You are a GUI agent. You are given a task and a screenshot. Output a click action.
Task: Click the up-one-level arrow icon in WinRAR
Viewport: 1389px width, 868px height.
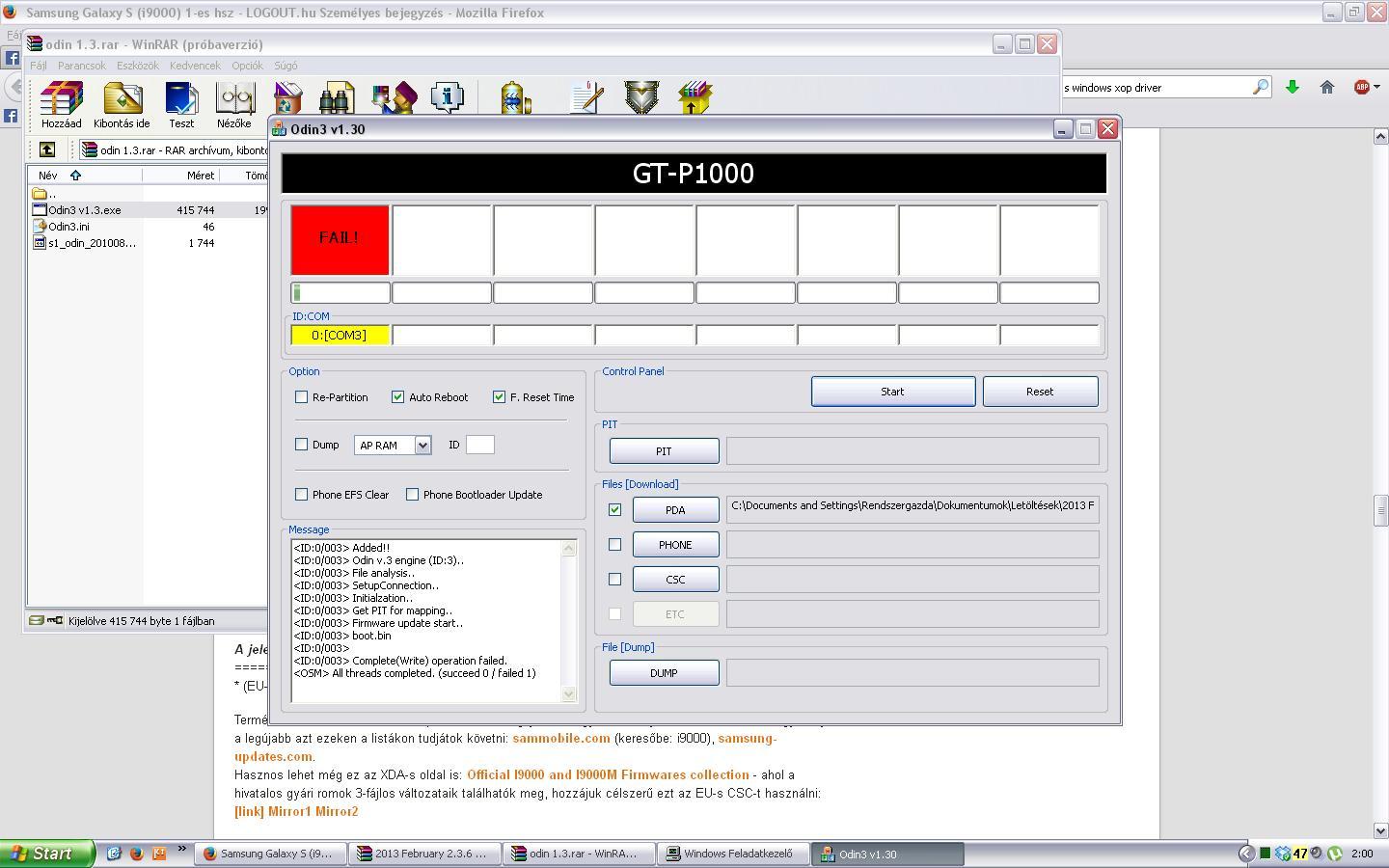[47, 149]
